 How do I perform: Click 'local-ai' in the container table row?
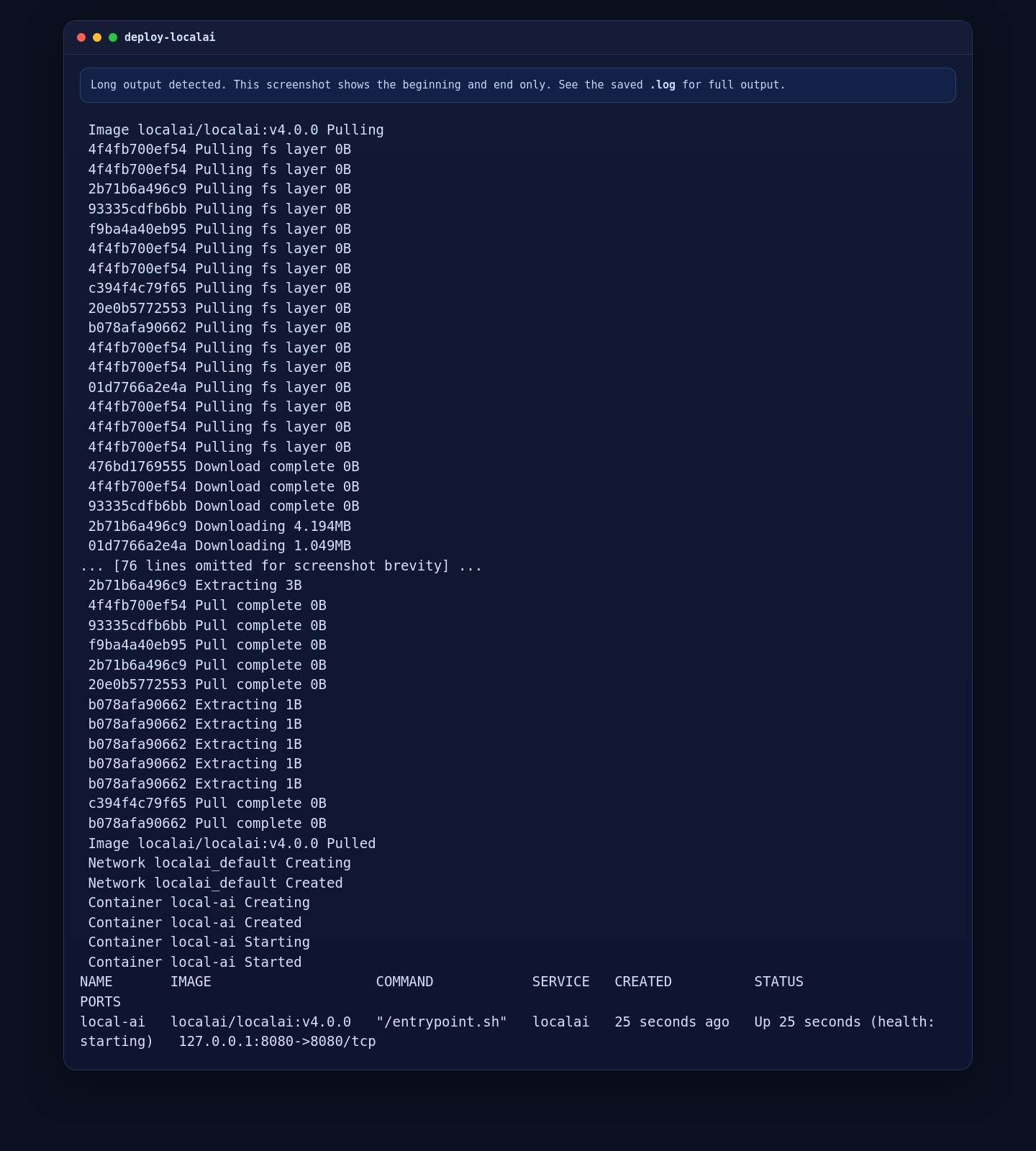pos(112,1022)
